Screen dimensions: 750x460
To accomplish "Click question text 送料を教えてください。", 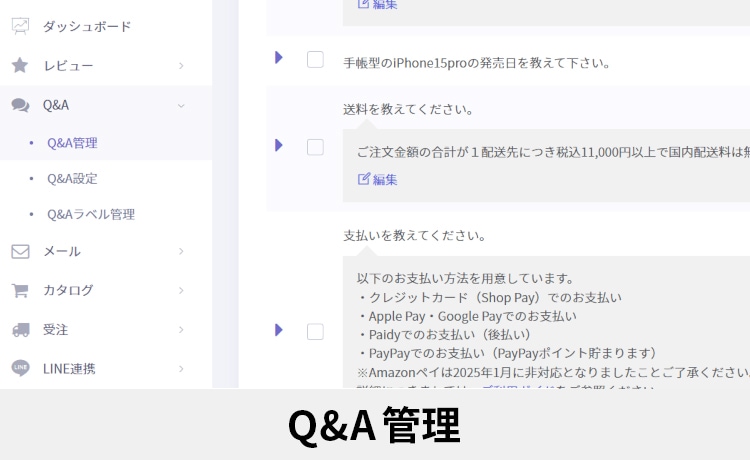I will point(408,110).
